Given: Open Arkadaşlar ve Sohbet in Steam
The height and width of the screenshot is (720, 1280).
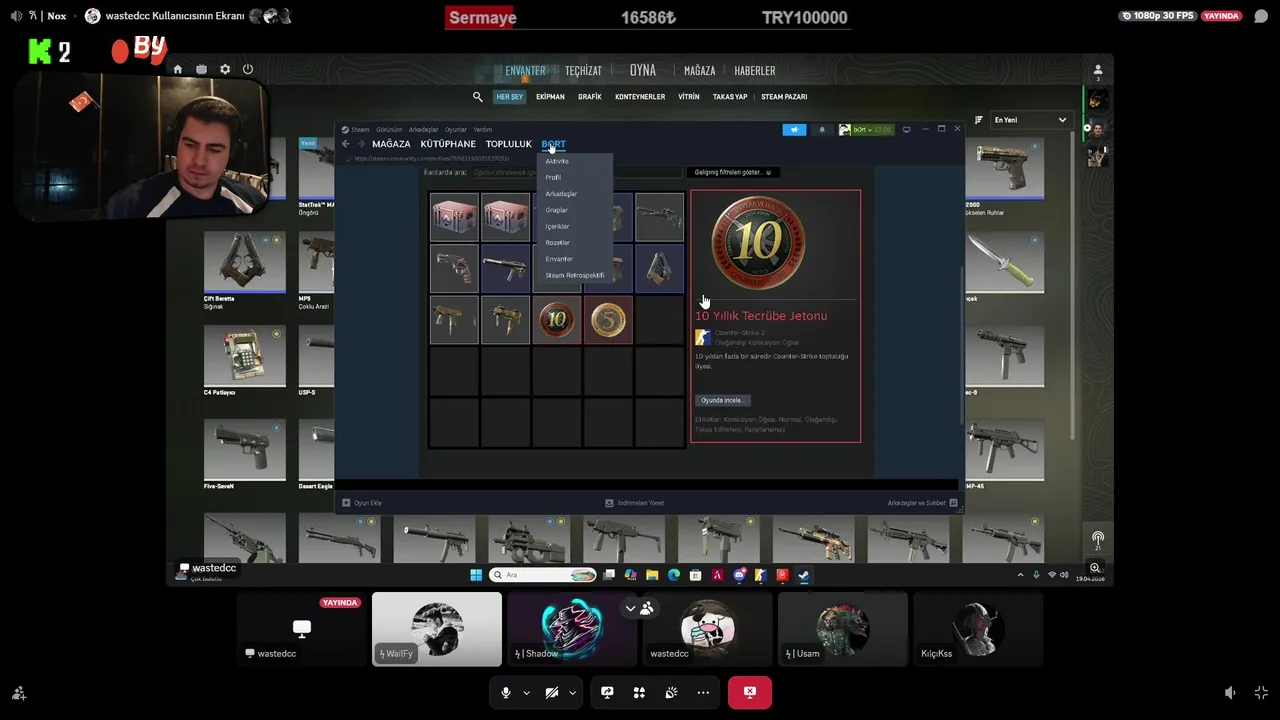Looking at the screenshot, I should point(922,503).
